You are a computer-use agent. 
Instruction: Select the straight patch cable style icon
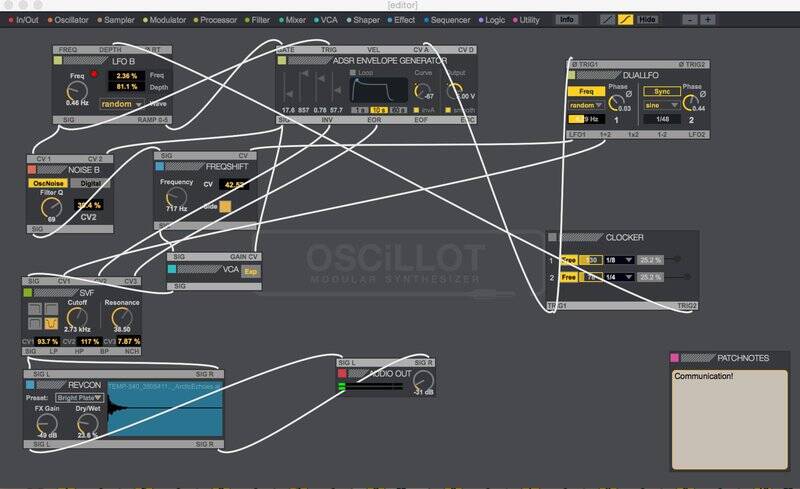click(x=607, y=19)
